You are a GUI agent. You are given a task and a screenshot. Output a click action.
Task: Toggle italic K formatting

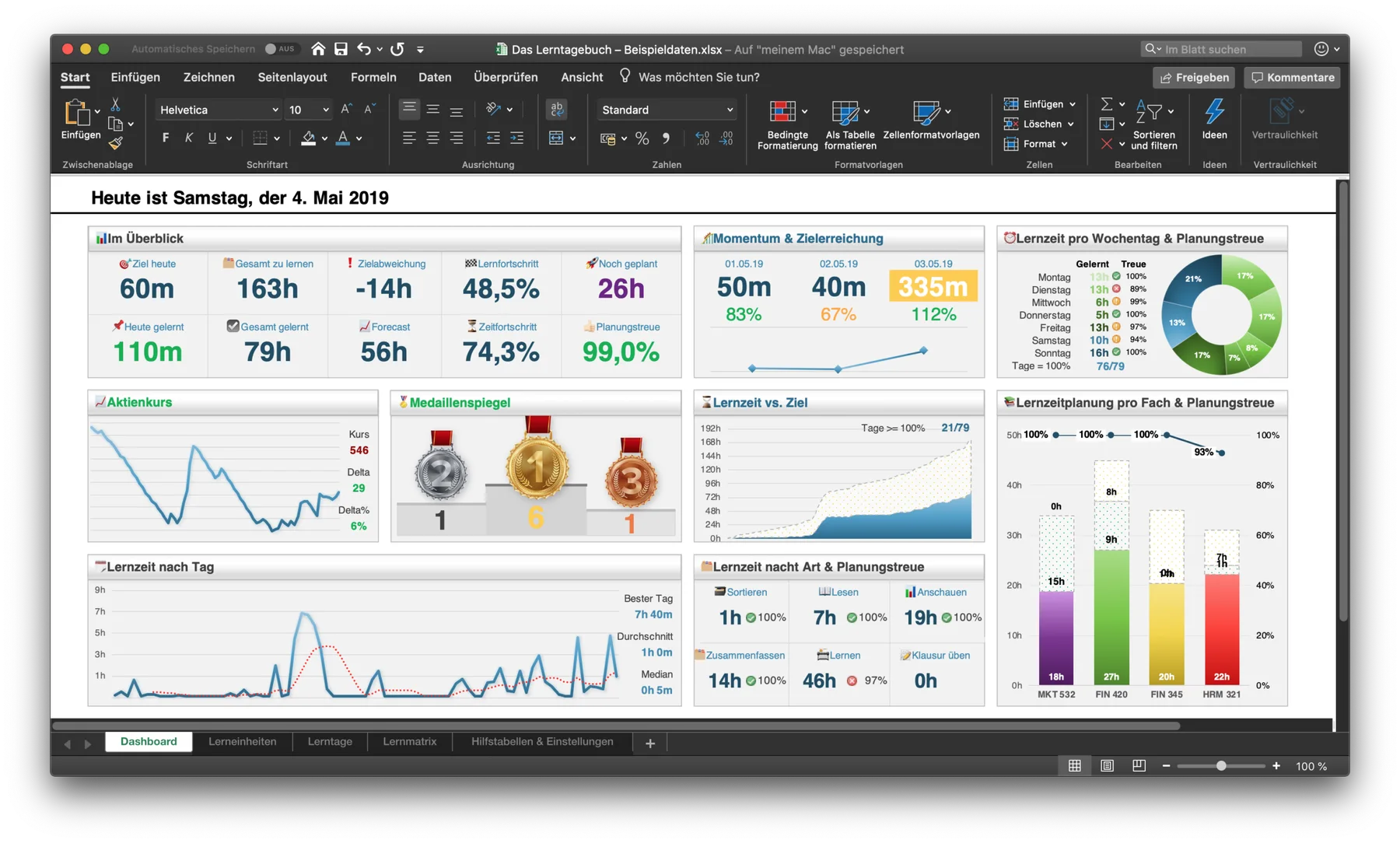tap(188, 138)
